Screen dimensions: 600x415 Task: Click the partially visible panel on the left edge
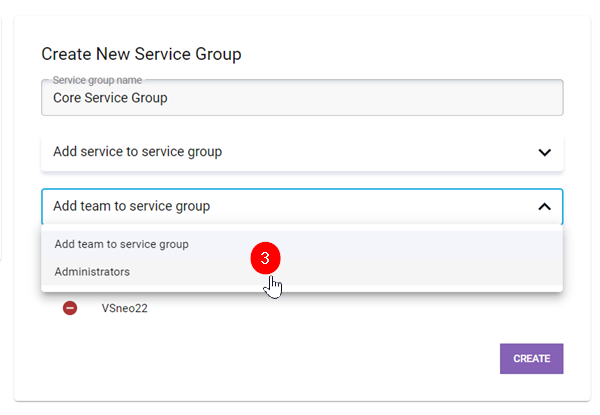[x=4, y=150]
